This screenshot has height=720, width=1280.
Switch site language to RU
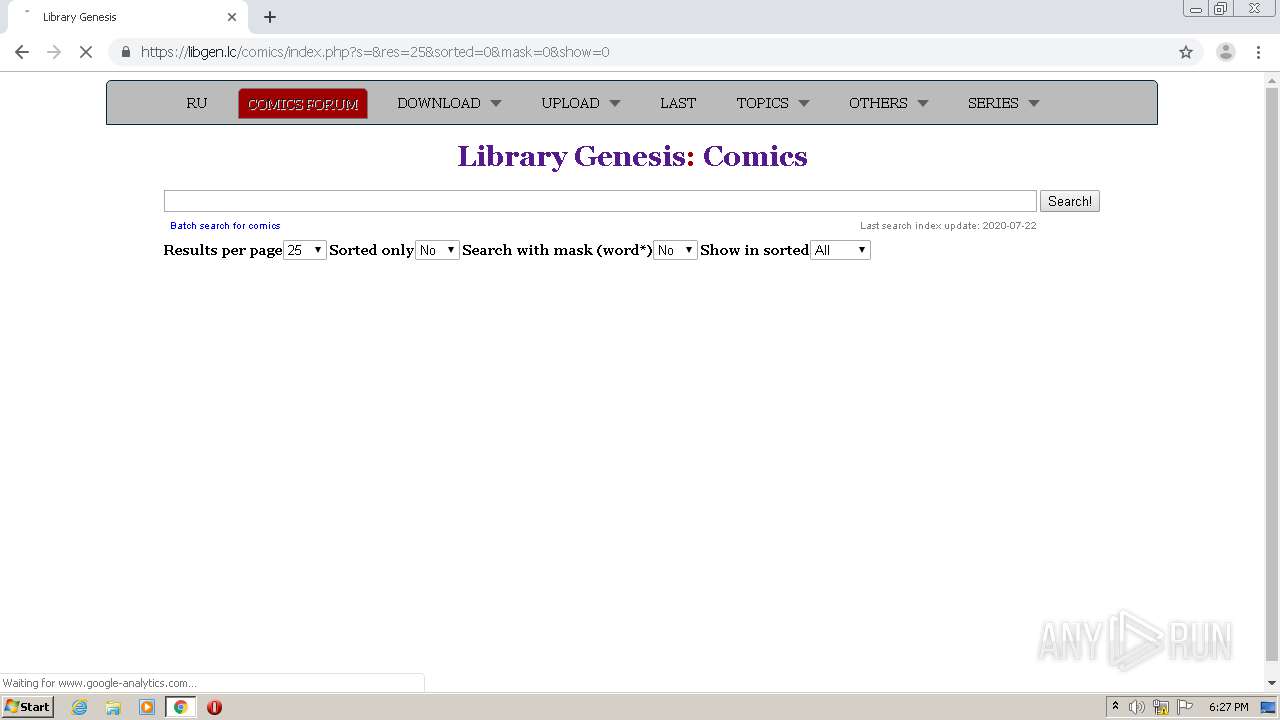[197, 103]
